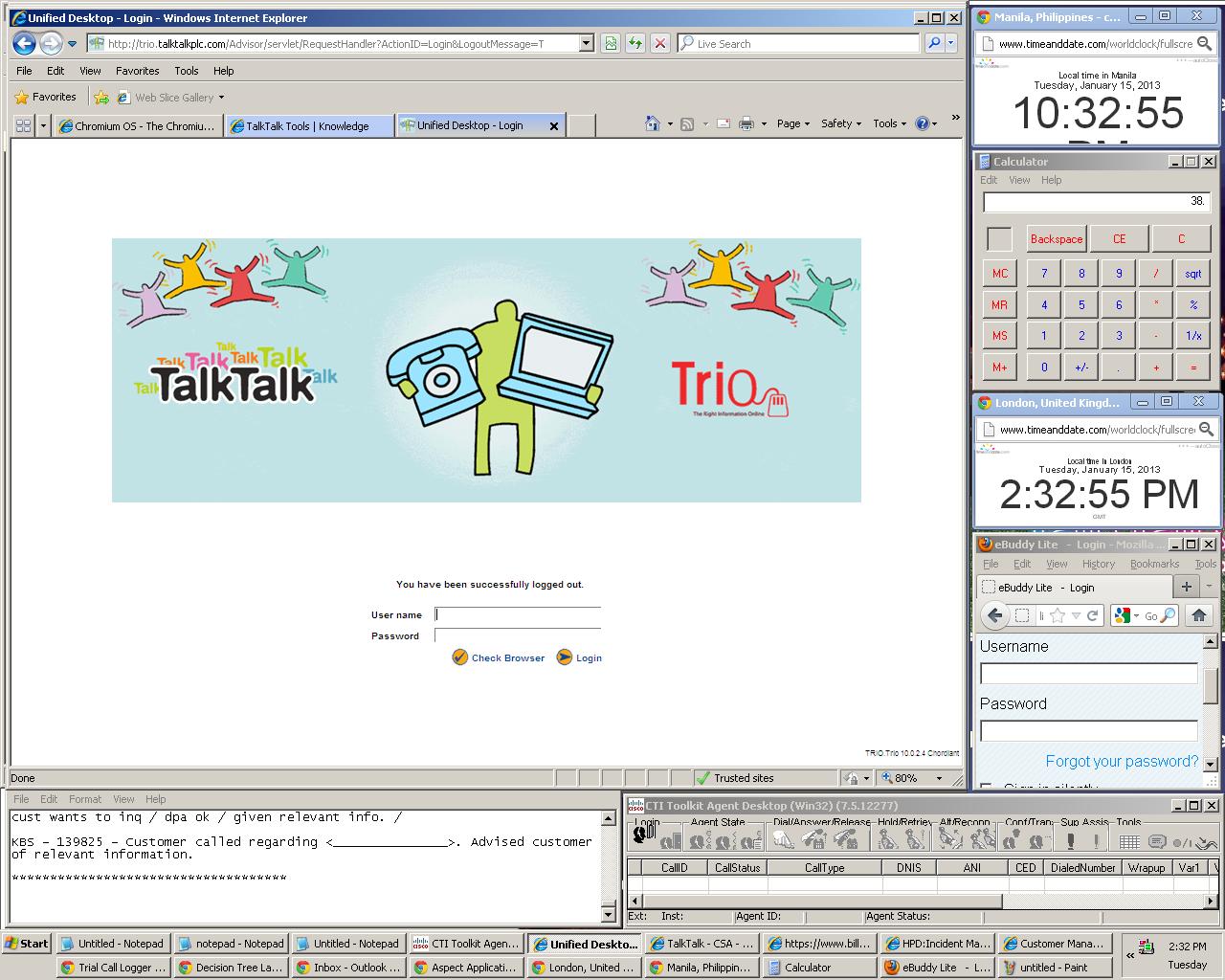The image size is (1225, 980).
Task: Click the IE Print icon
Action: pos(746,123)
